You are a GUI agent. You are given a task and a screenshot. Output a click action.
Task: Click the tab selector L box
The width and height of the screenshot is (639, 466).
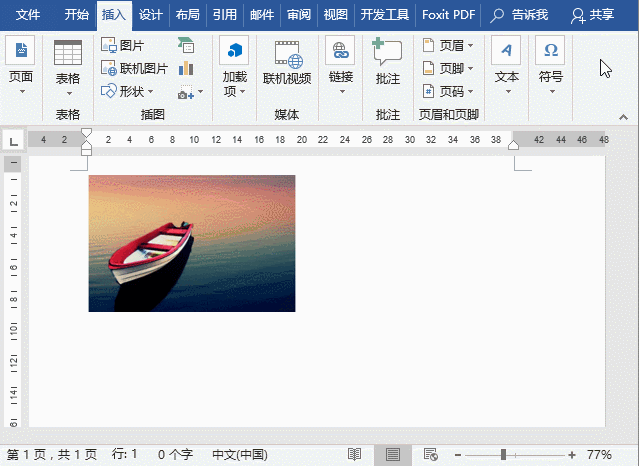click(x=13, y=141)
